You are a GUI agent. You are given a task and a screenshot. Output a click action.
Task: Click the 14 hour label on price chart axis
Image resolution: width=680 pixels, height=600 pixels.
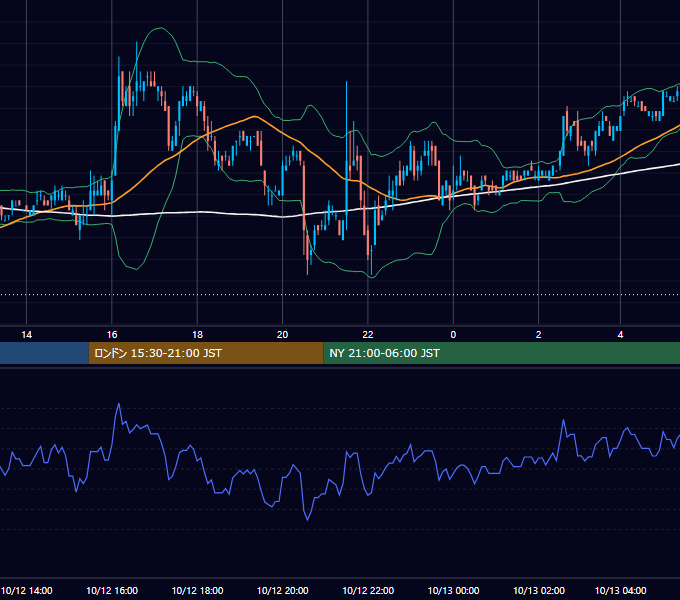[x=26, y=335]
